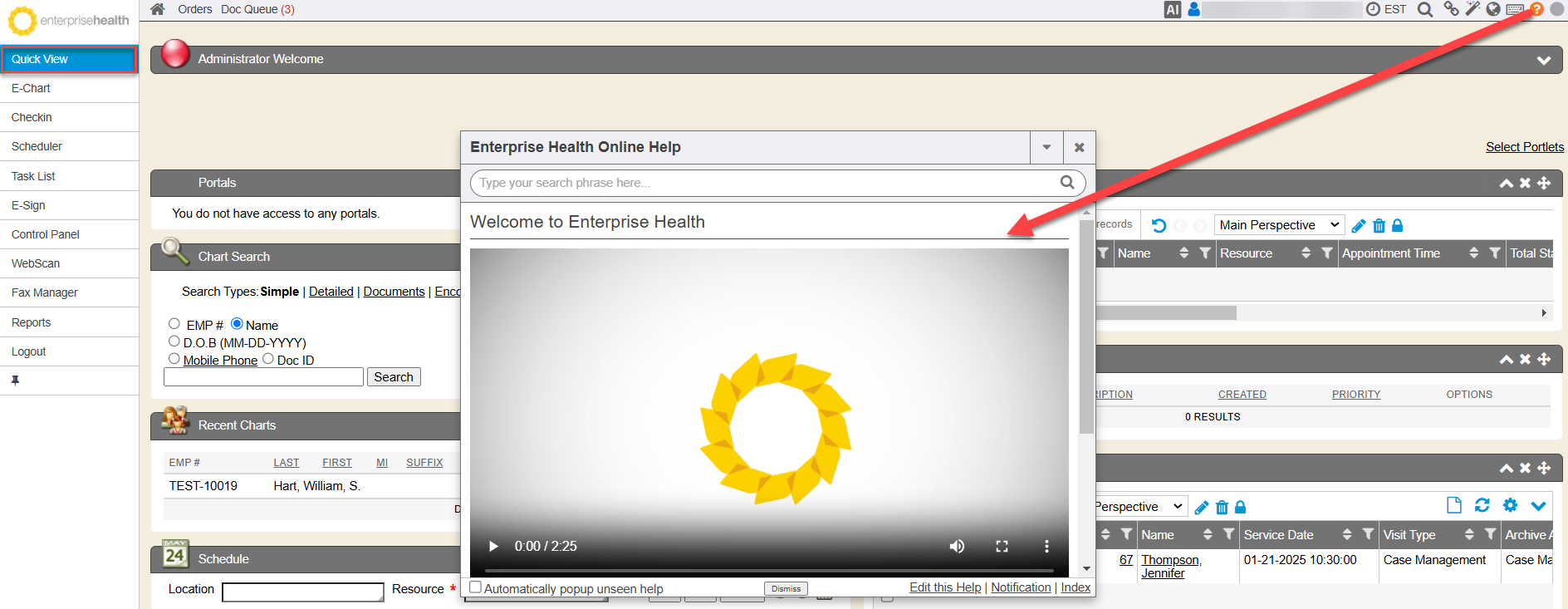Go to Doc Queue in top navigation
Image resolution: width=1568 pixels, height=609 pixels.
(257, 9)
